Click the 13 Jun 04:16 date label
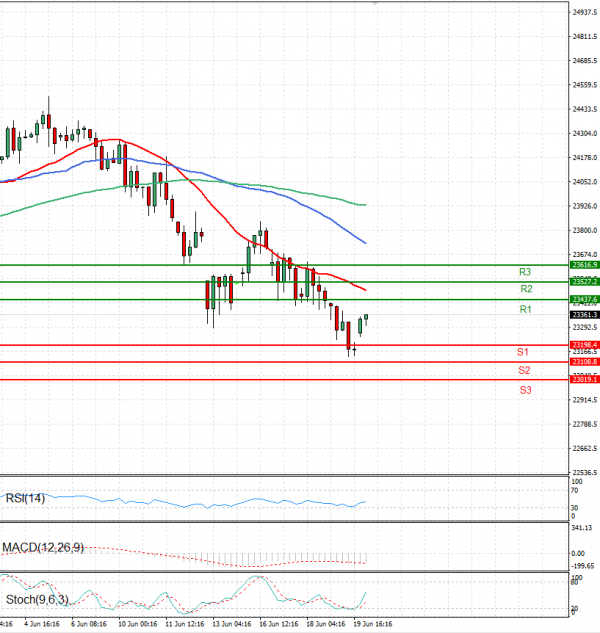This screenshot has width=600, height=633. pyautogui.click(x=231, y=624)
